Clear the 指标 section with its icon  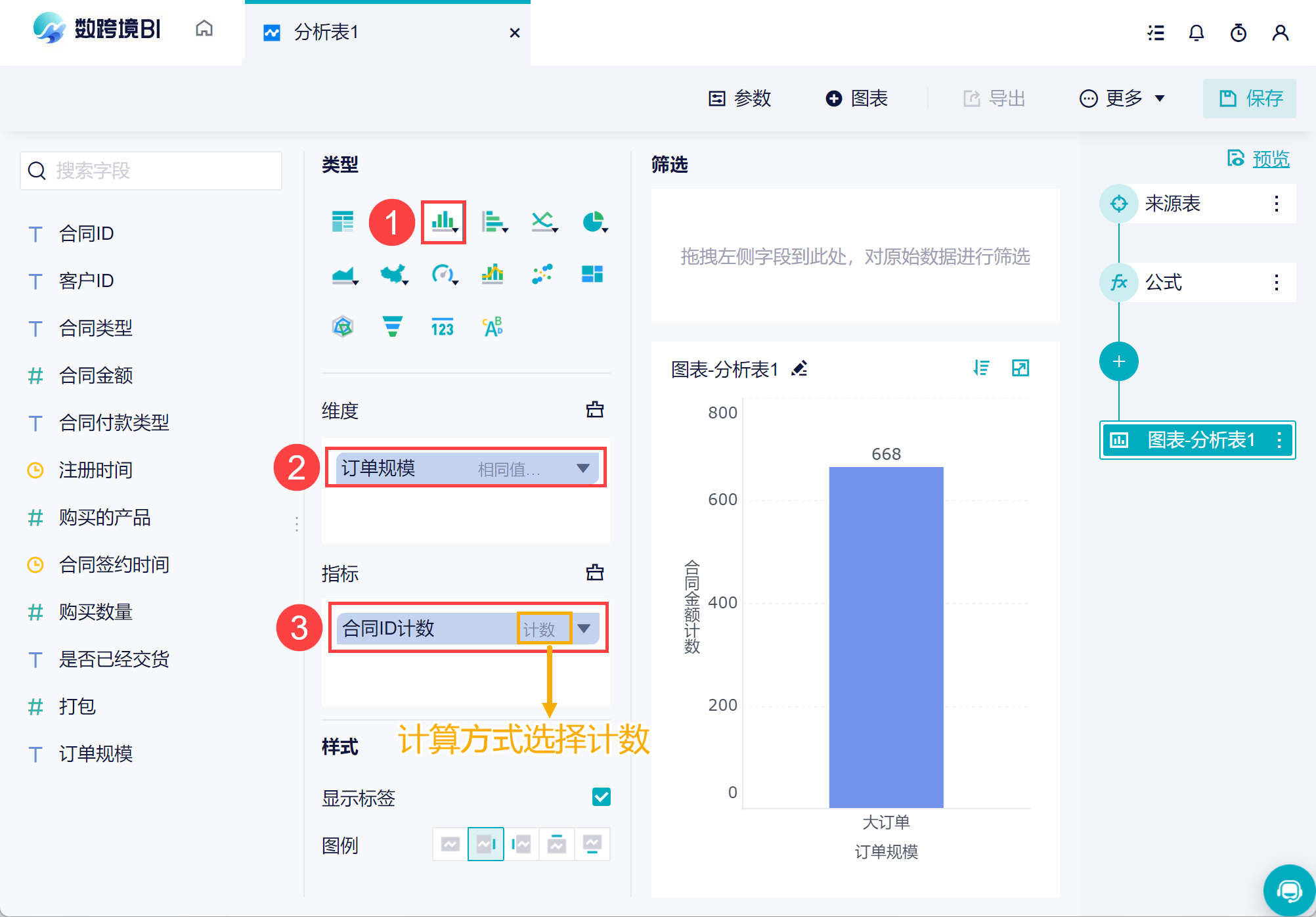[x=595, y=573]
